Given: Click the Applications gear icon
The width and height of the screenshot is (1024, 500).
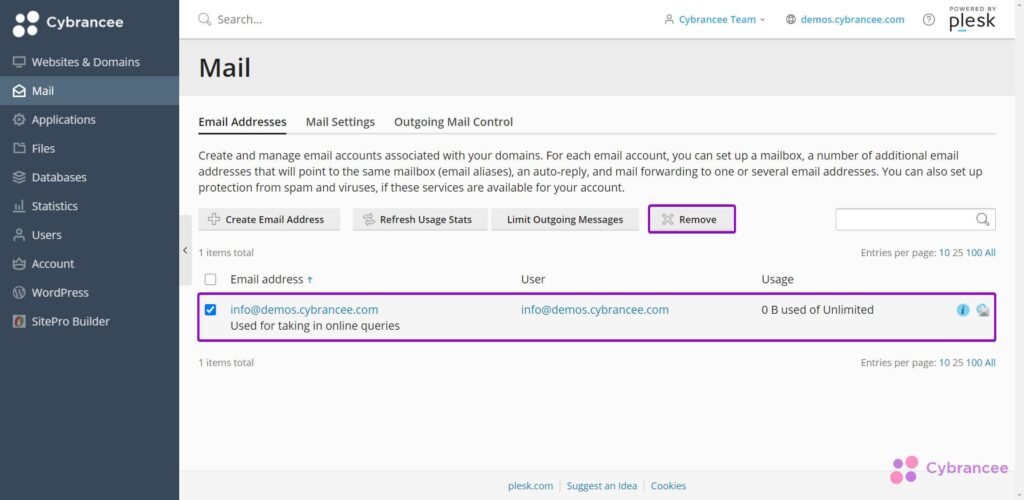Looking at the screenshot, I should pyautogui.click(x=19, y=119).
